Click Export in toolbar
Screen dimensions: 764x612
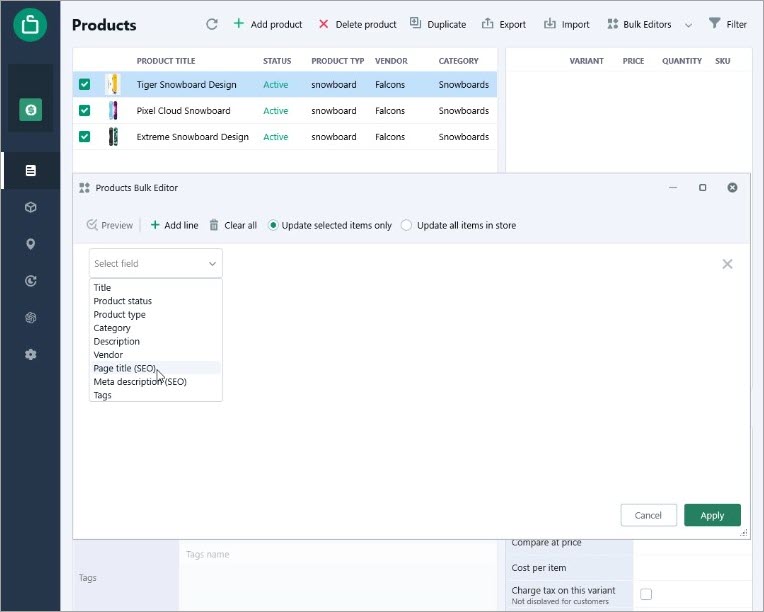[504, 24]
